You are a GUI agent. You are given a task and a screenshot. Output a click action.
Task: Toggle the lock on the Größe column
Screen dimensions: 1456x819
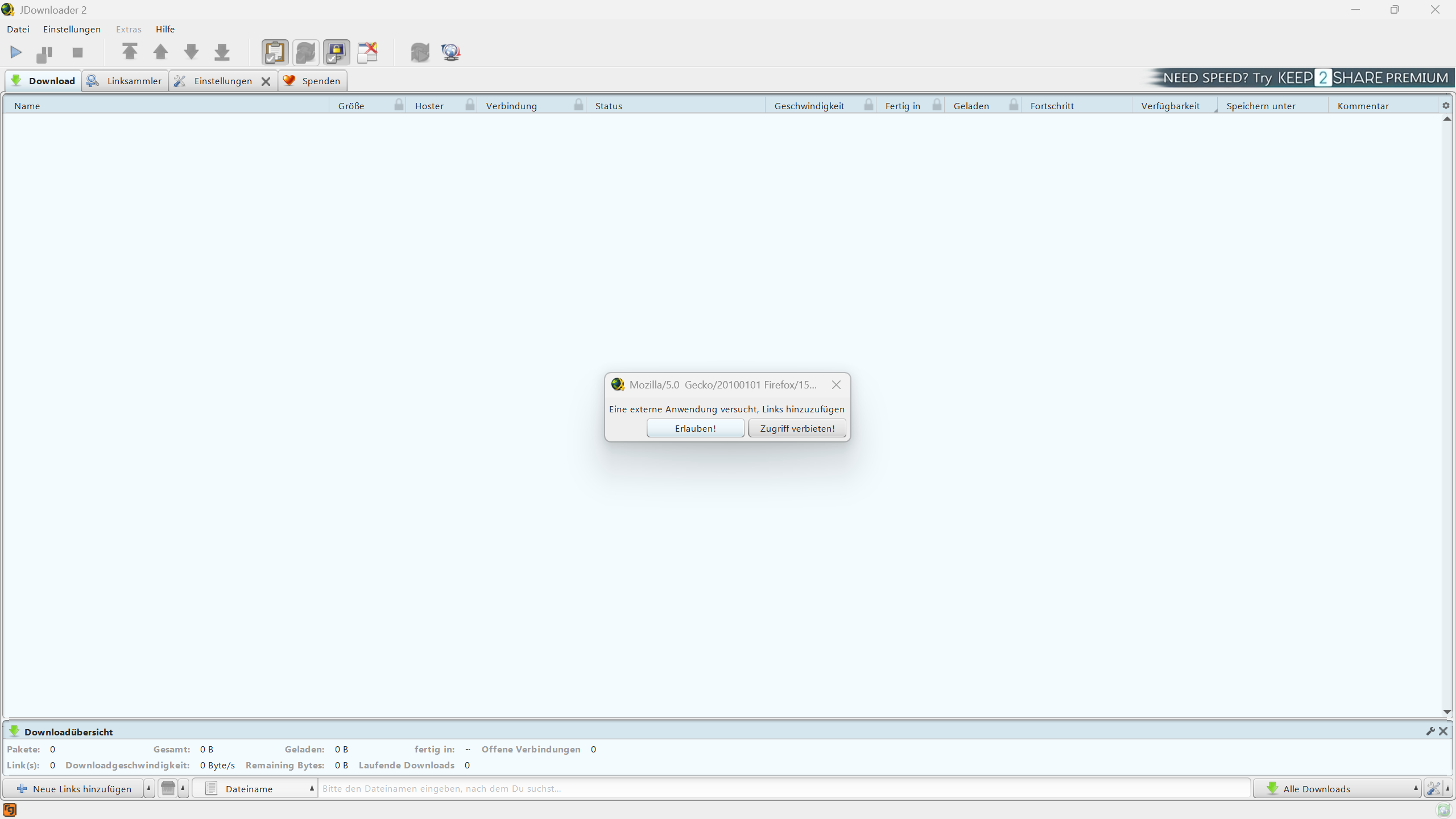click(399, 105)
